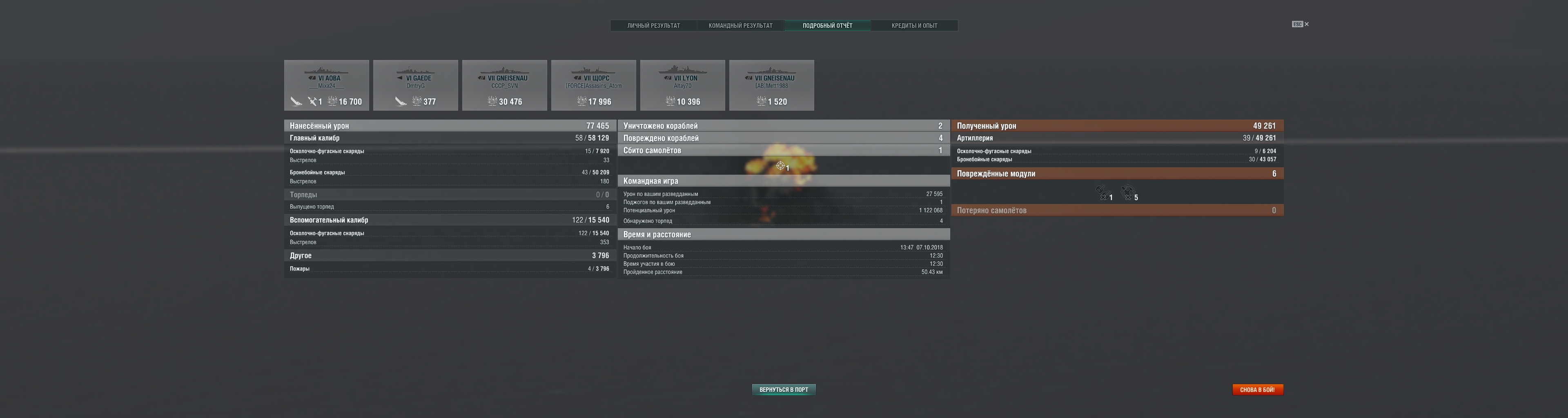Click the sunk ship icon on Aoba card

pos(296,102)
